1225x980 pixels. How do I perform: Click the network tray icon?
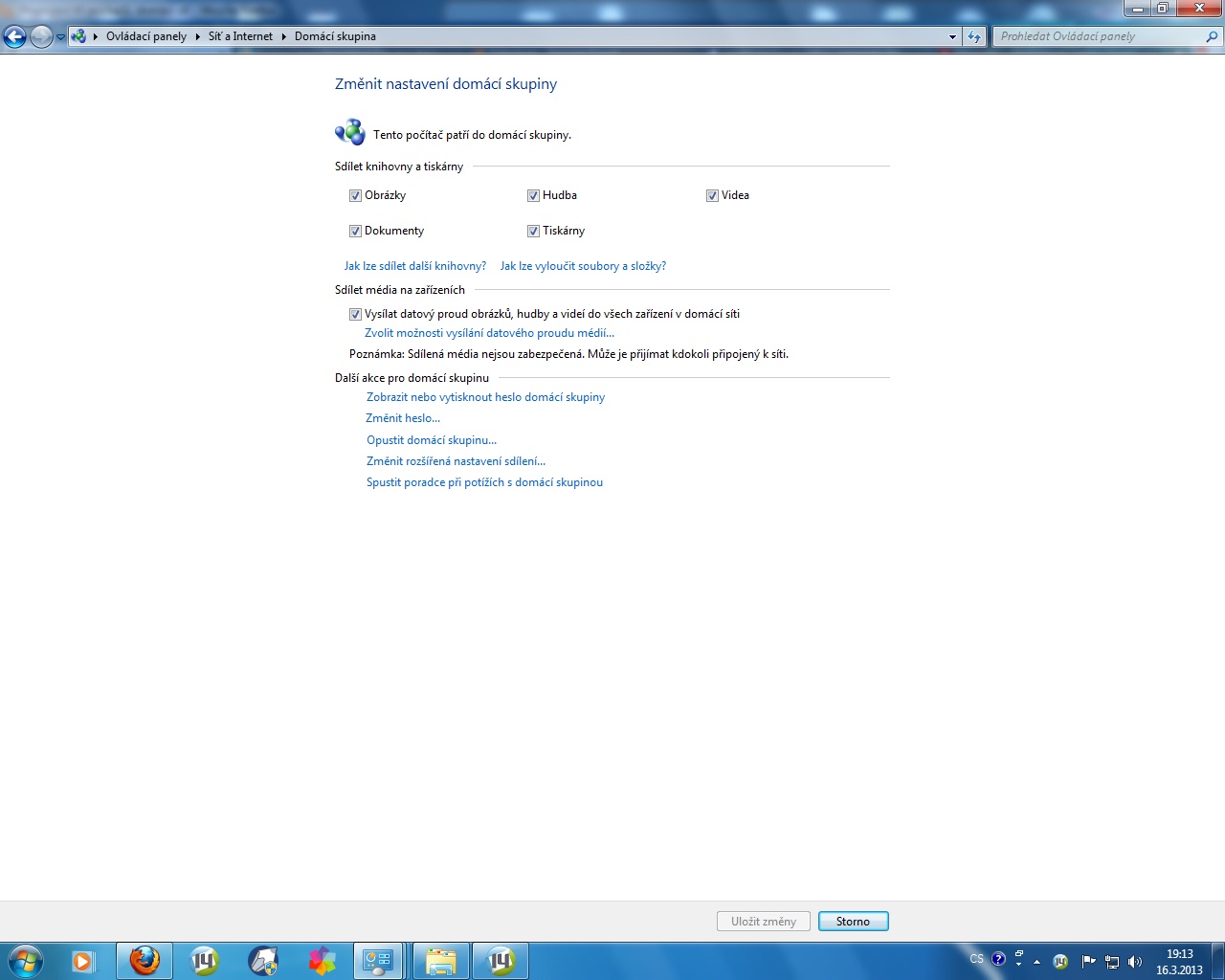pos(1112,962)
